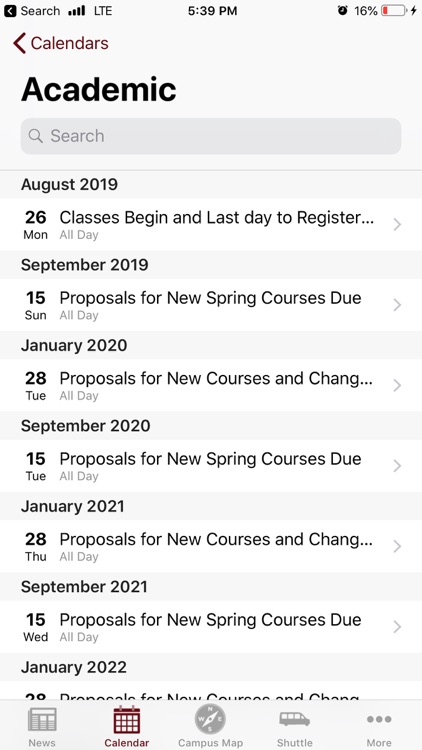
Task: Select the 15 Sun Proposals event row
Action: [211, 305]
